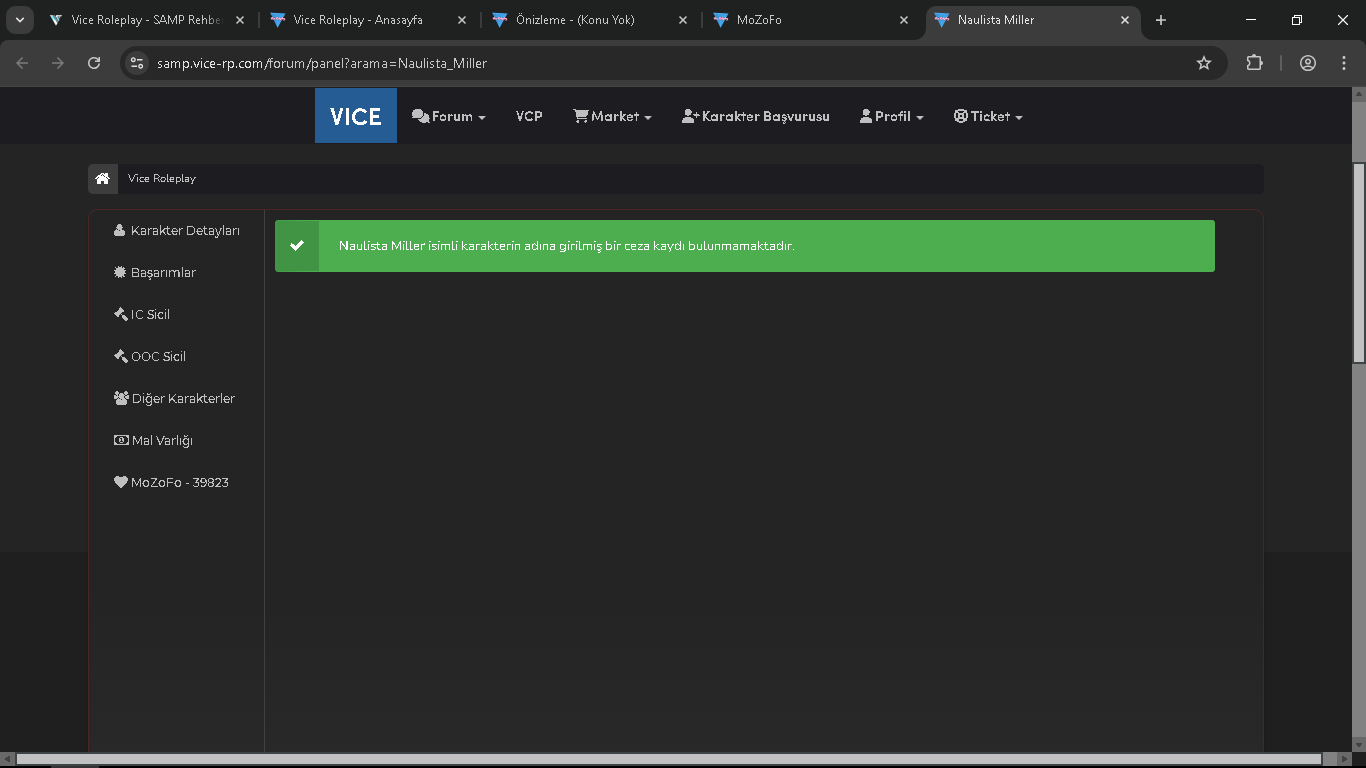Click the green checkmark alert icon

[x=297, y=246]
